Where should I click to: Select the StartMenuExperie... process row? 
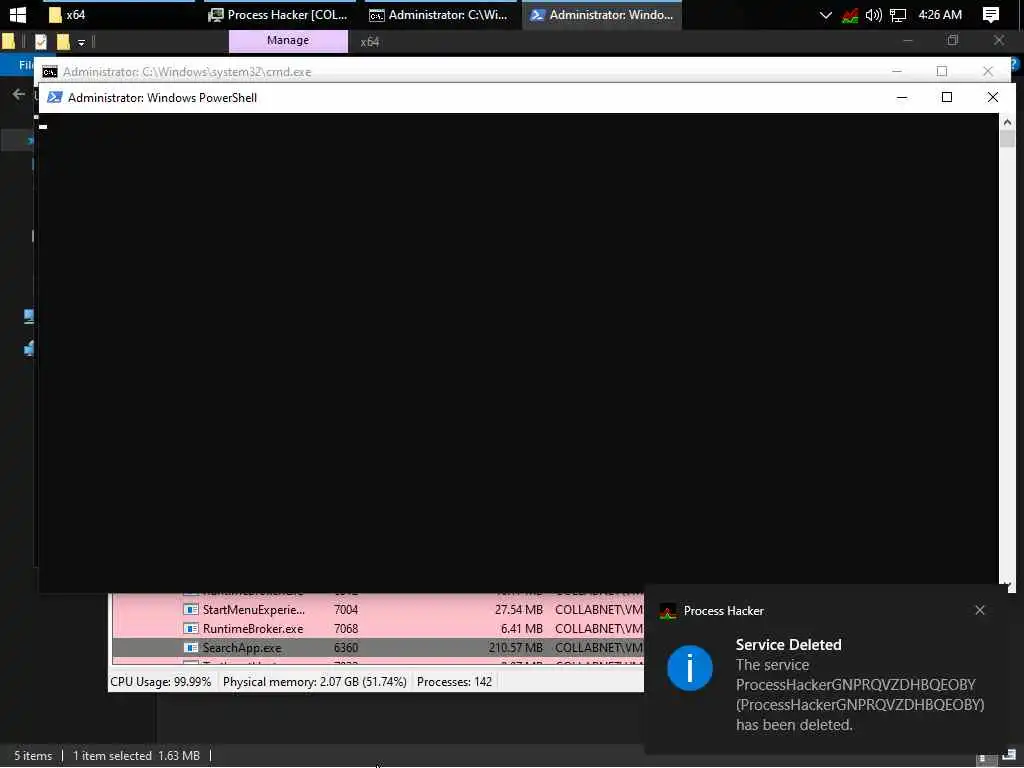pyautogui.click(x=377, y=609)
